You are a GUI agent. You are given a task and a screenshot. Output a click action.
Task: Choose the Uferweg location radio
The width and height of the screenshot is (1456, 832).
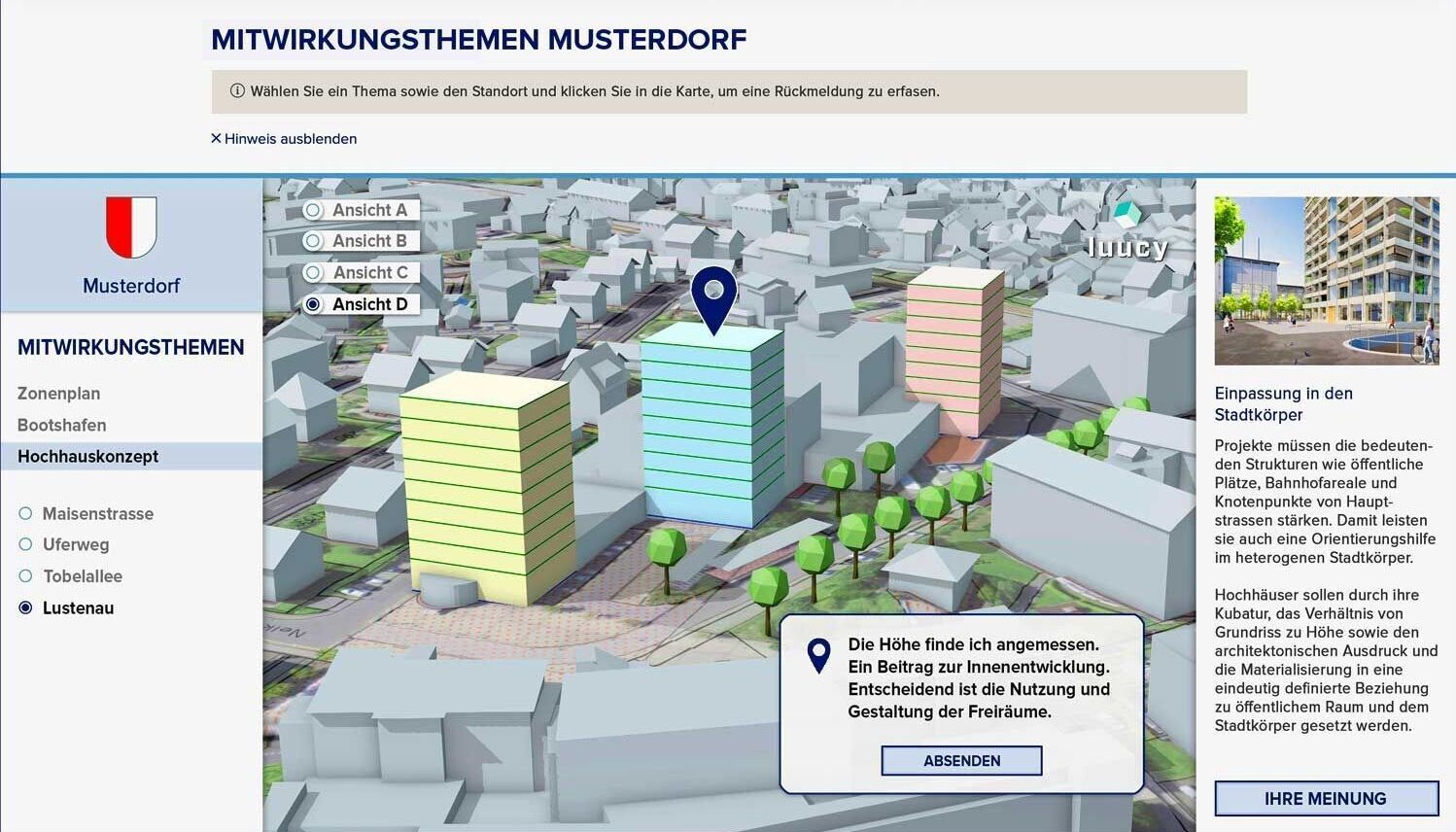pos(25,544)
